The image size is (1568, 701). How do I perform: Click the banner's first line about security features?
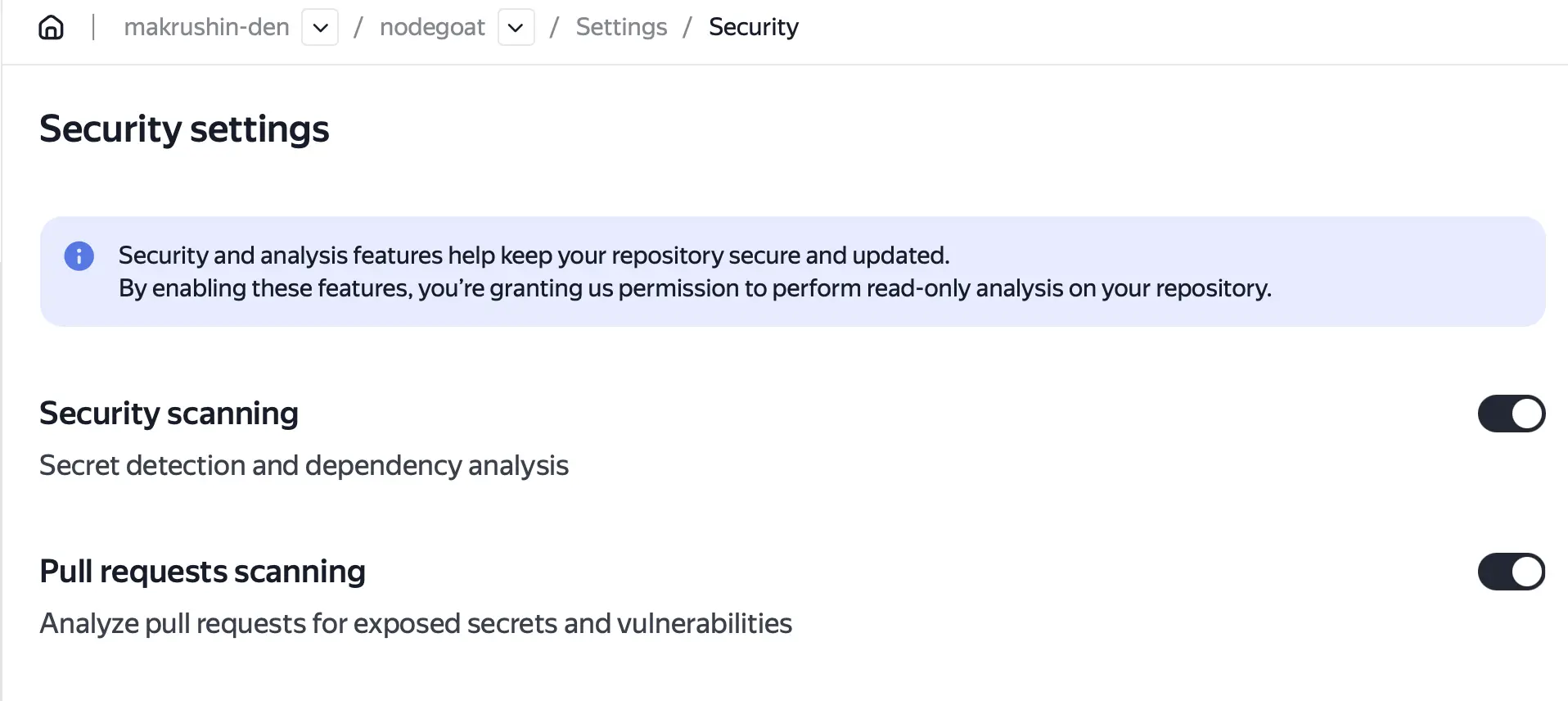pyautogui.click(x=534, y=256)
